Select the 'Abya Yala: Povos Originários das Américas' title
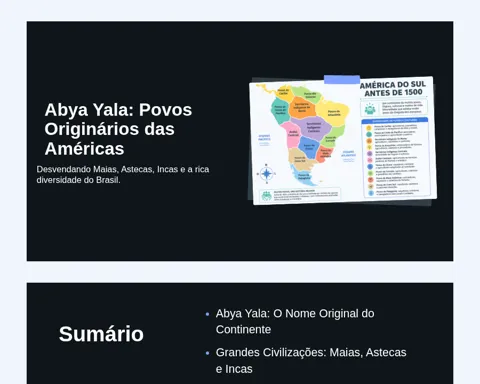Image resolution: width=480 pixels, height=384 pixels. pyautogui.click(x=118, y=129)
